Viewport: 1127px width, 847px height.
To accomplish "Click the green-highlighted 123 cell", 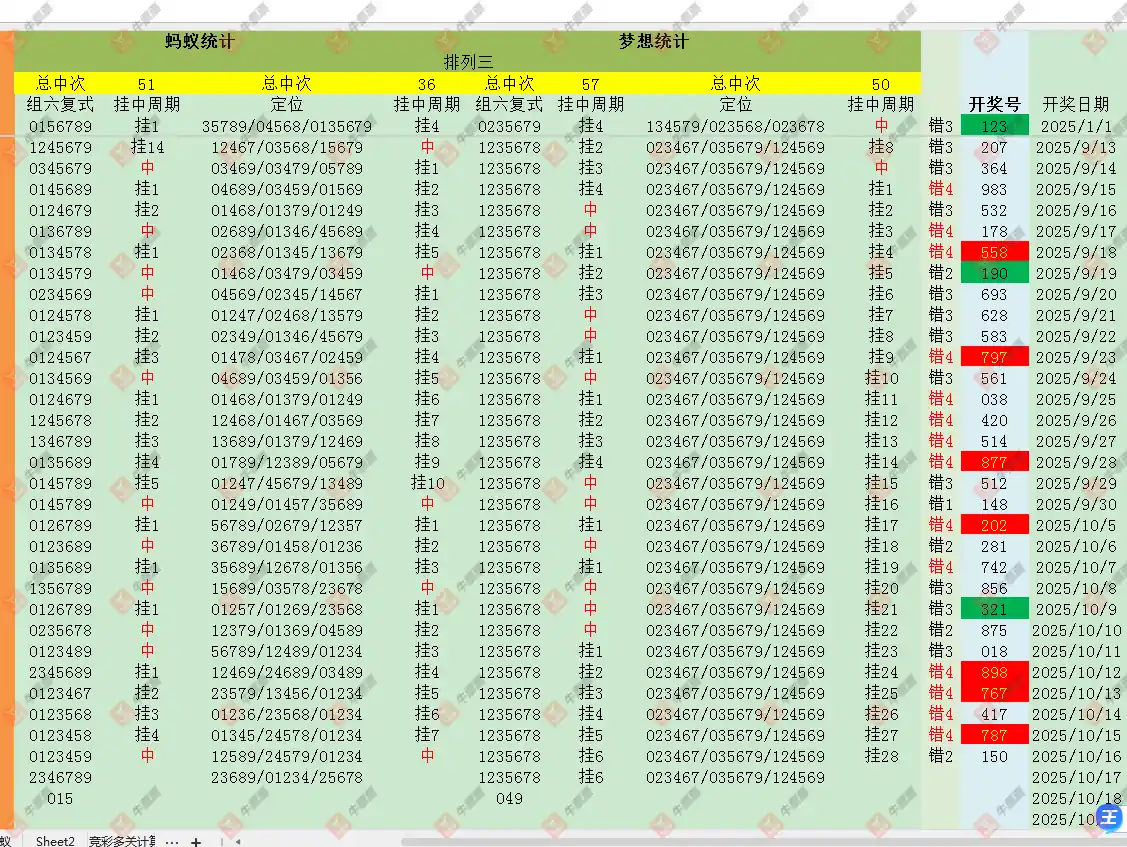I will (x=994, y=126).
